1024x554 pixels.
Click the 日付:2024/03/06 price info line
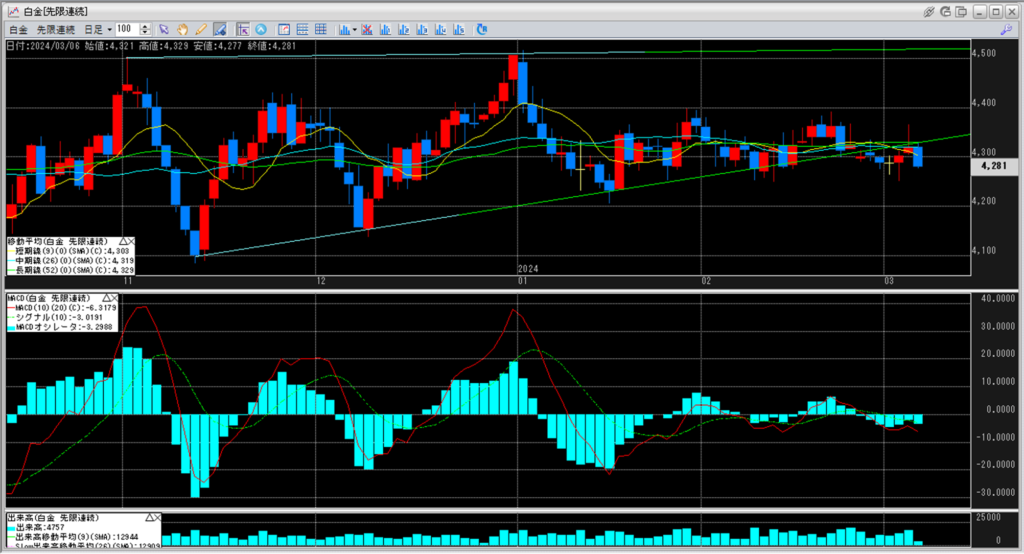click(152, 46)
